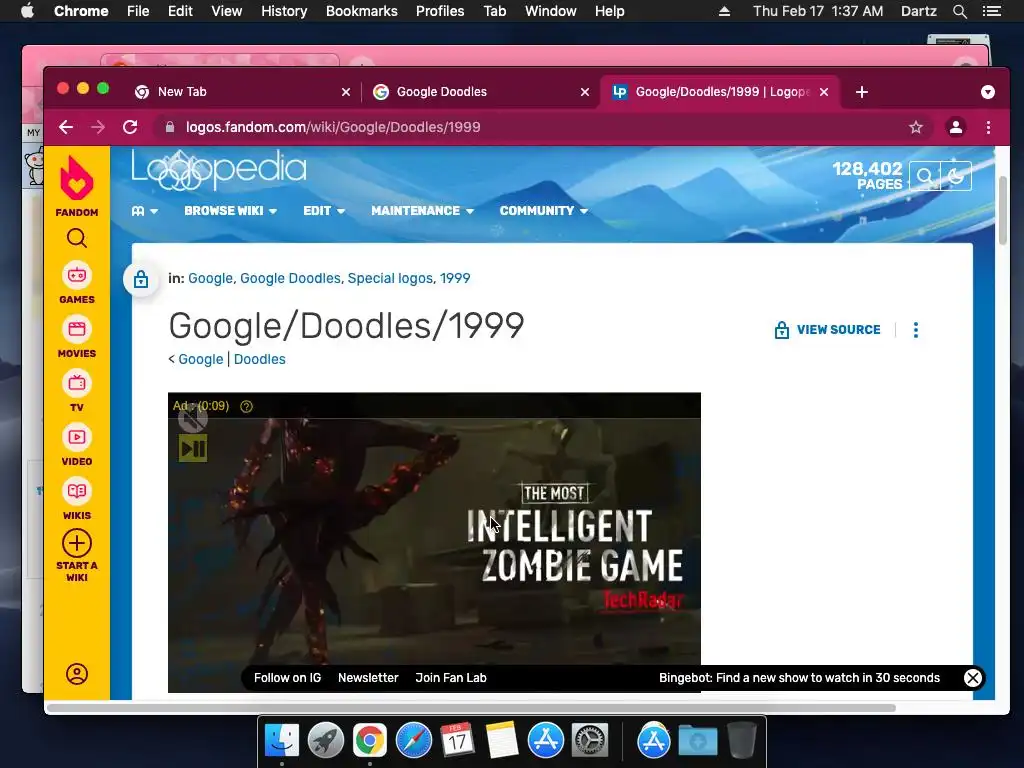This screenshot has height=768, width=1024.
Task: Reload the current page
Action: coord(130,127)
